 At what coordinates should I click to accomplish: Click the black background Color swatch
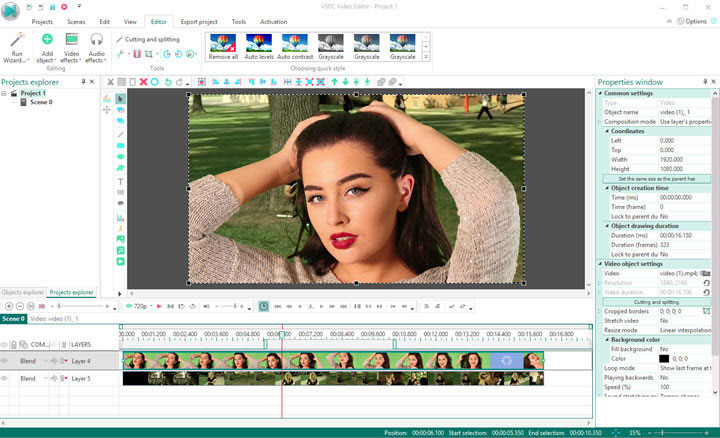(x=664, y=357)
